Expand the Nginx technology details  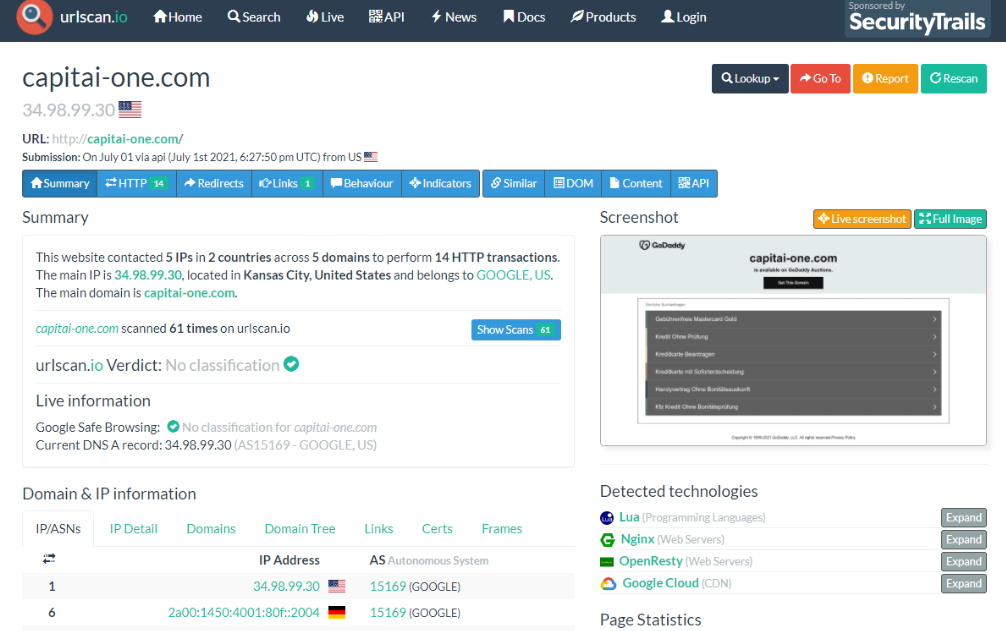coord(964,540)
